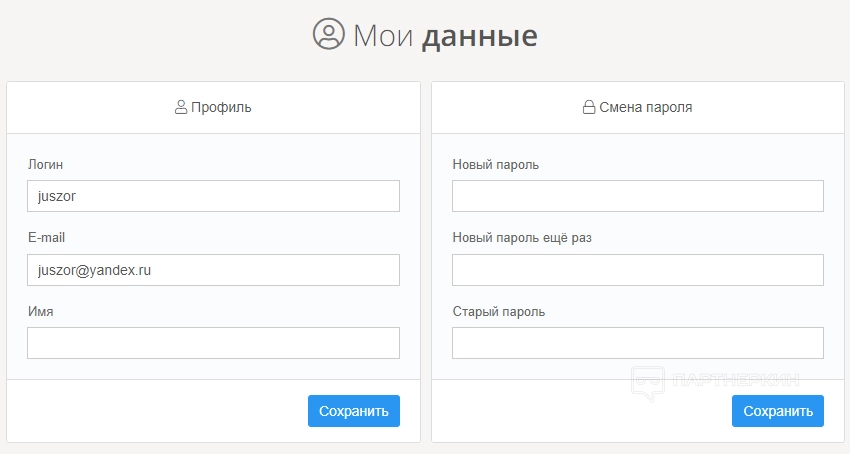850x454 pixels.
Task: Click the Логин field label
Action: point(44,164)
